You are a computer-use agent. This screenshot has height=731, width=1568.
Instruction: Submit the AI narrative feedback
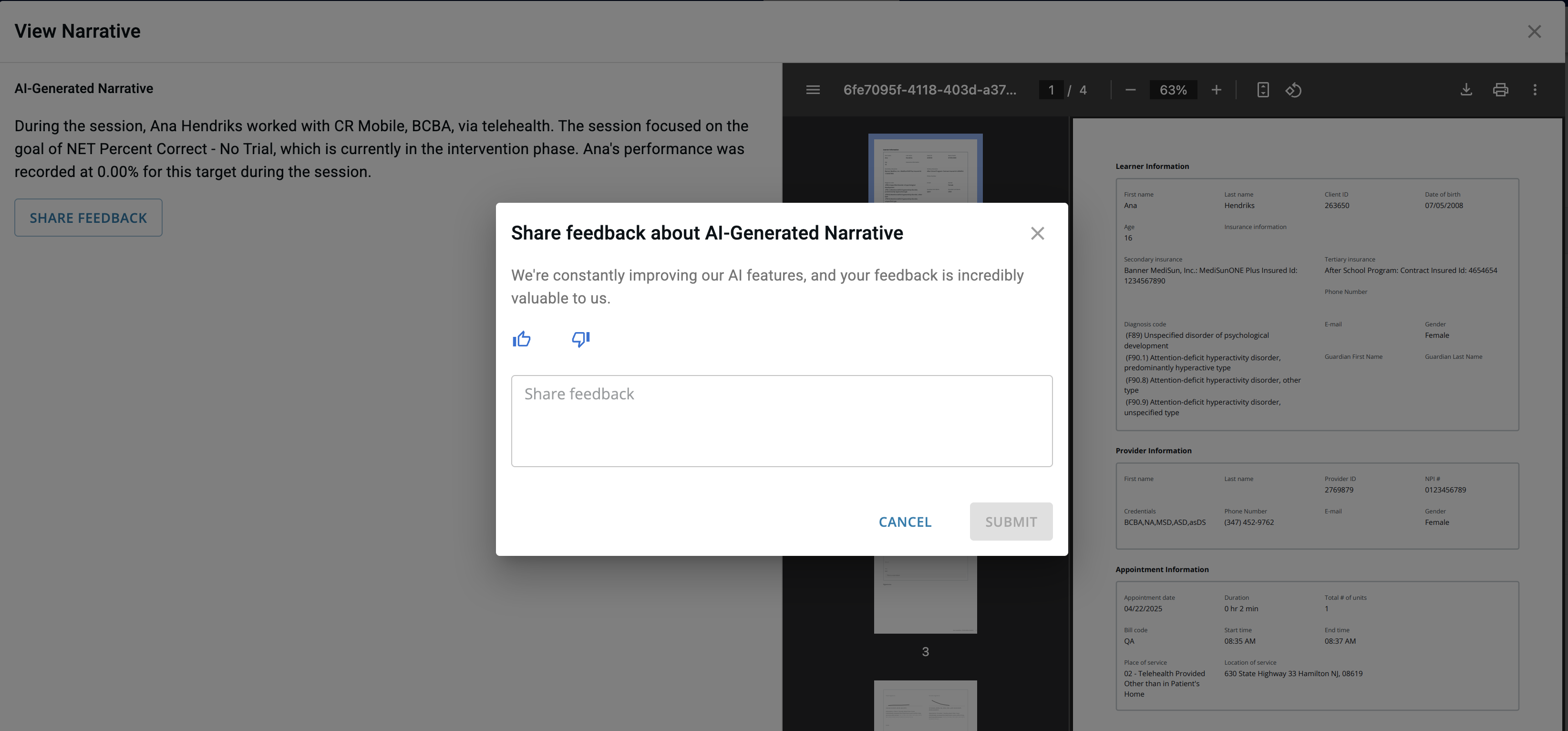(x=1011, y=522)
